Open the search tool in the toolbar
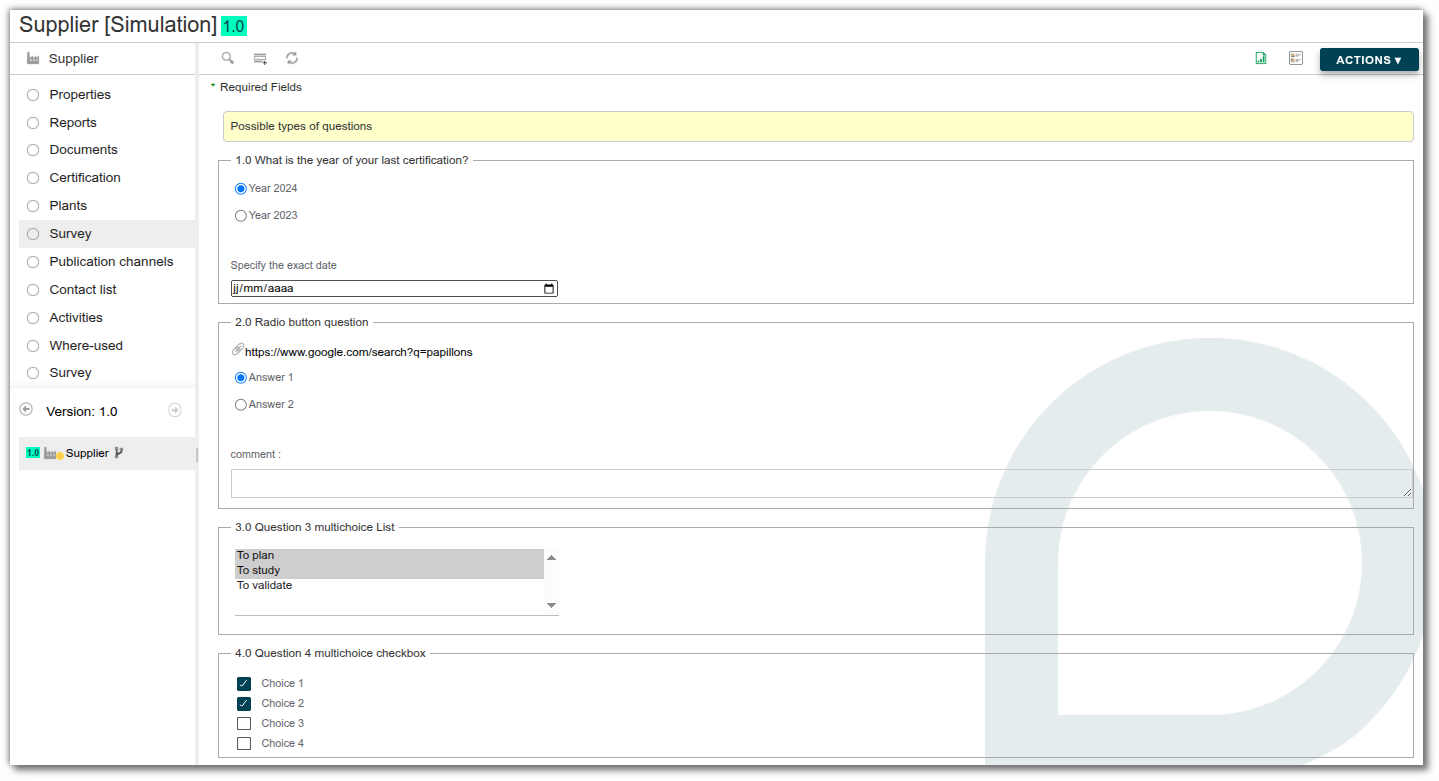The height and width of the screenshot is (781, 1439). pos(227,58)
